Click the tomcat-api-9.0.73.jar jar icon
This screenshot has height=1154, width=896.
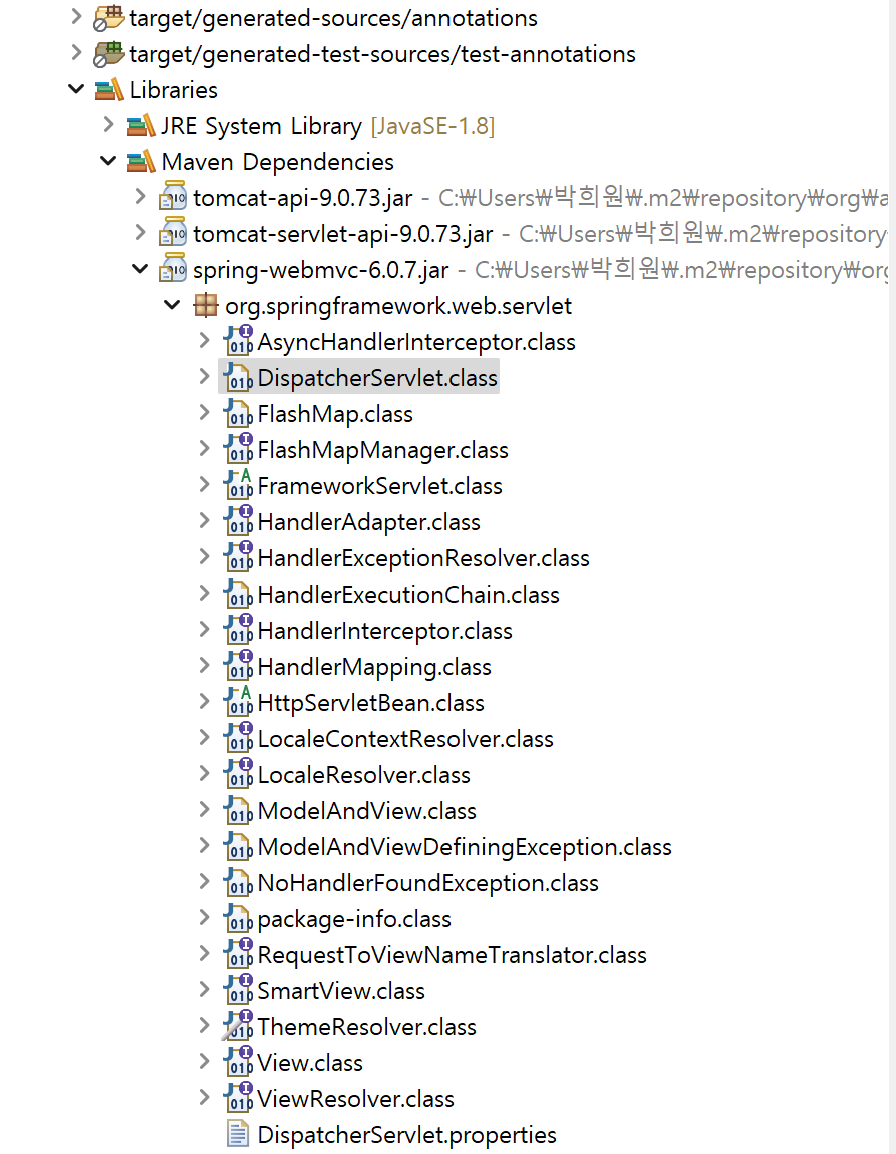point(173,197)
